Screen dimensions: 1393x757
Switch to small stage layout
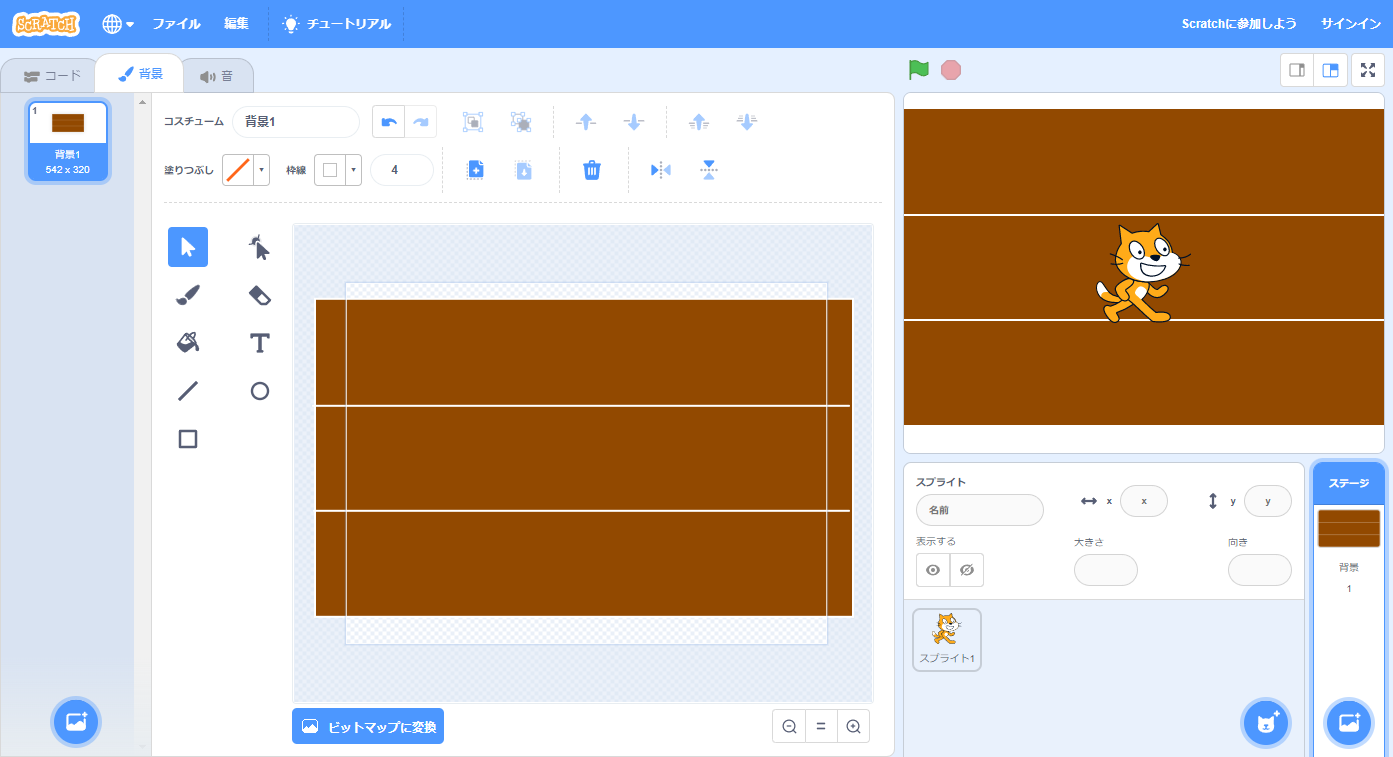point(1297,70)
